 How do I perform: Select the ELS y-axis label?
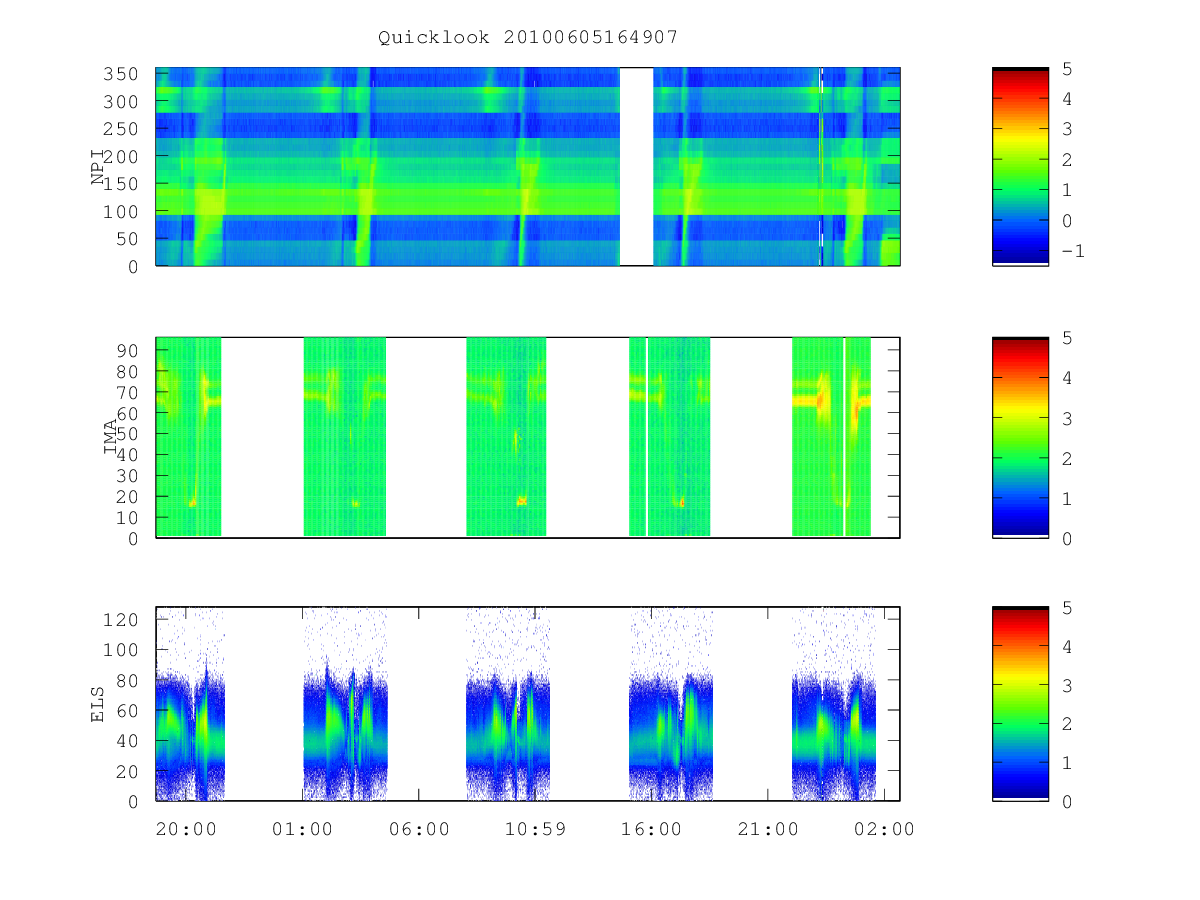pyautogui.click(x=98, y=704)
